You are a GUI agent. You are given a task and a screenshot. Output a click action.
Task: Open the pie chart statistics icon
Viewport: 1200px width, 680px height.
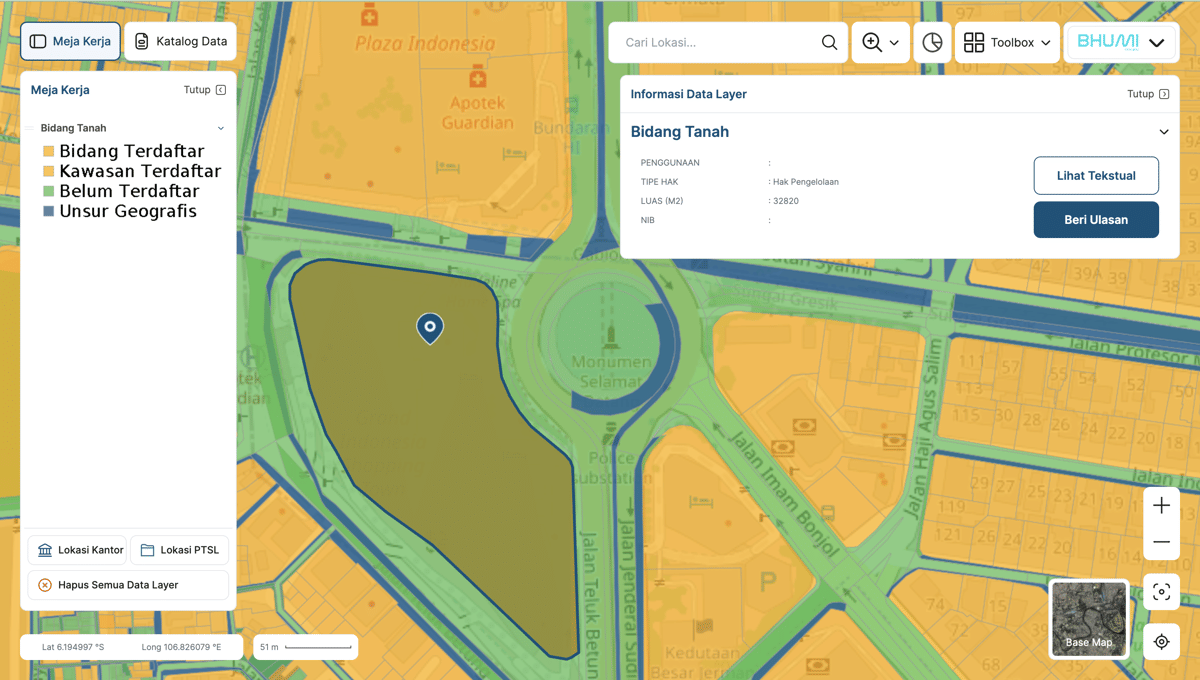[932, 42]
